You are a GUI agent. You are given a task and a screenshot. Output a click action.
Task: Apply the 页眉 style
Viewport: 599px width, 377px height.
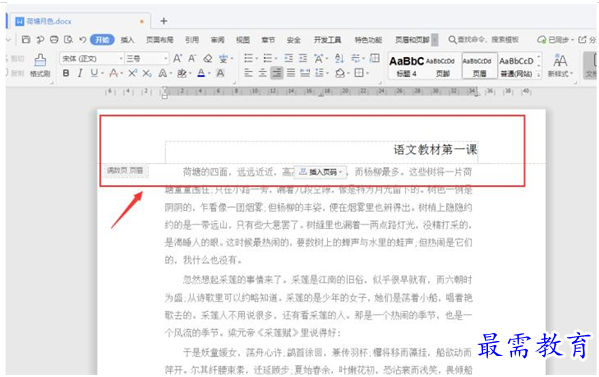tap(479, 66)
